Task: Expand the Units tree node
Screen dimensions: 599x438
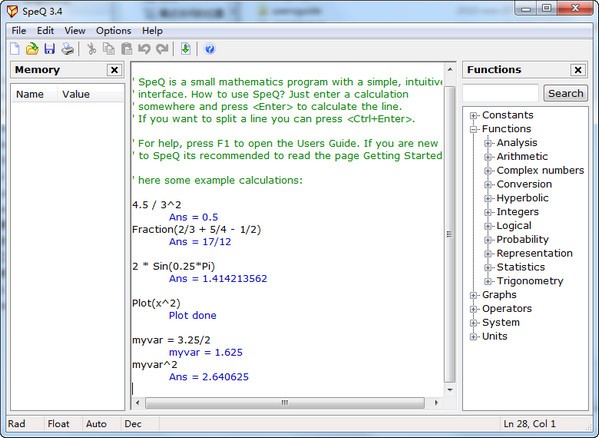Action: pyautogui.click(x=474, y=337)
